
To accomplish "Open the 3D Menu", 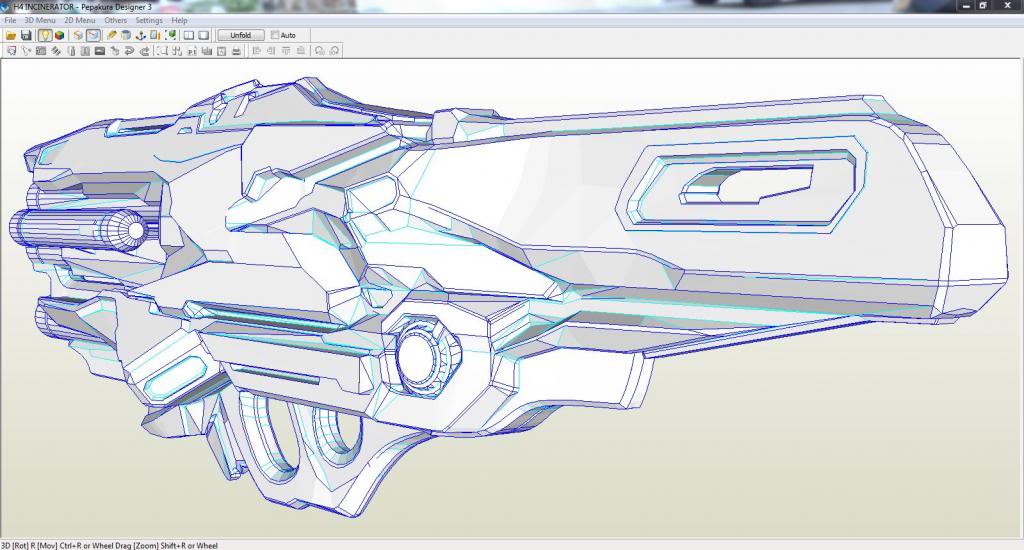I will pos(40,20).
